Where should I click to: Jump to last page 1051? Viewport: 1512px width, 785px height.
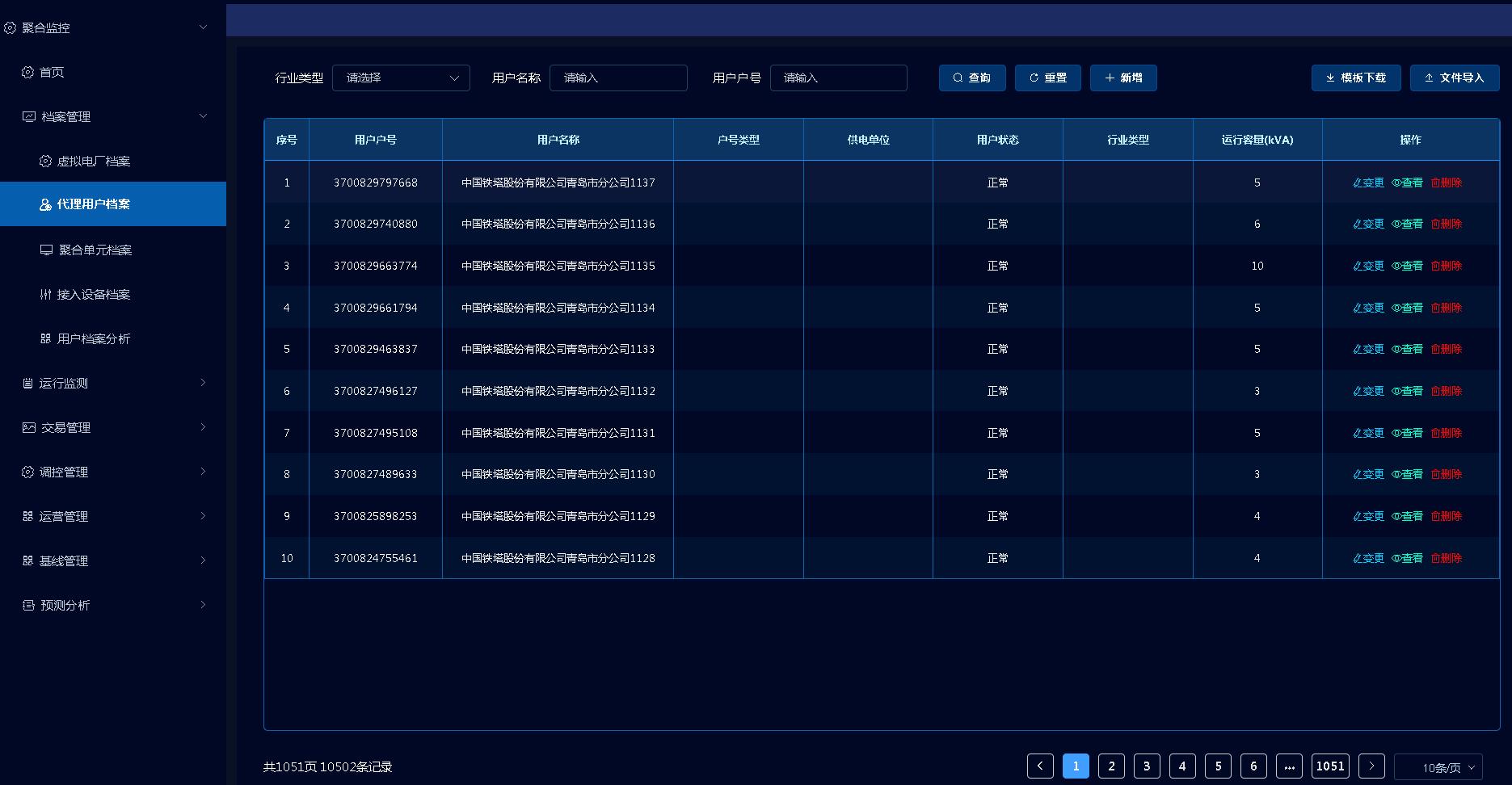pos(1329,766)
